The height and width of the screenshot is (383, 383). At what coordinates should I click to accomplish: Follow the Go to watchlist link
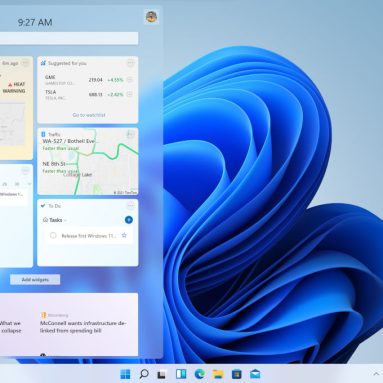(89, 115)
